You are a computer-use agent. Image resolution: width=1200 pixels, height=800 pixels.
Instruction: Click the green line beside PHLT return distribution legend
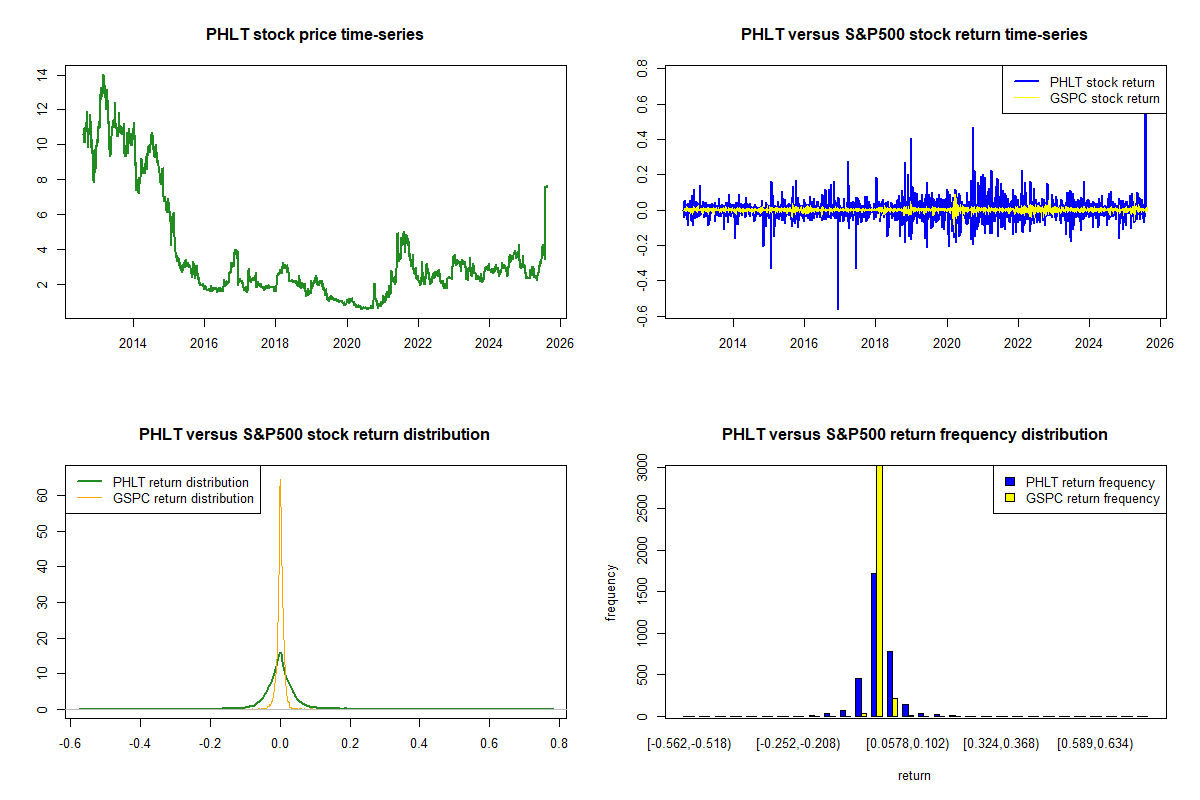[x=88, y=482]
